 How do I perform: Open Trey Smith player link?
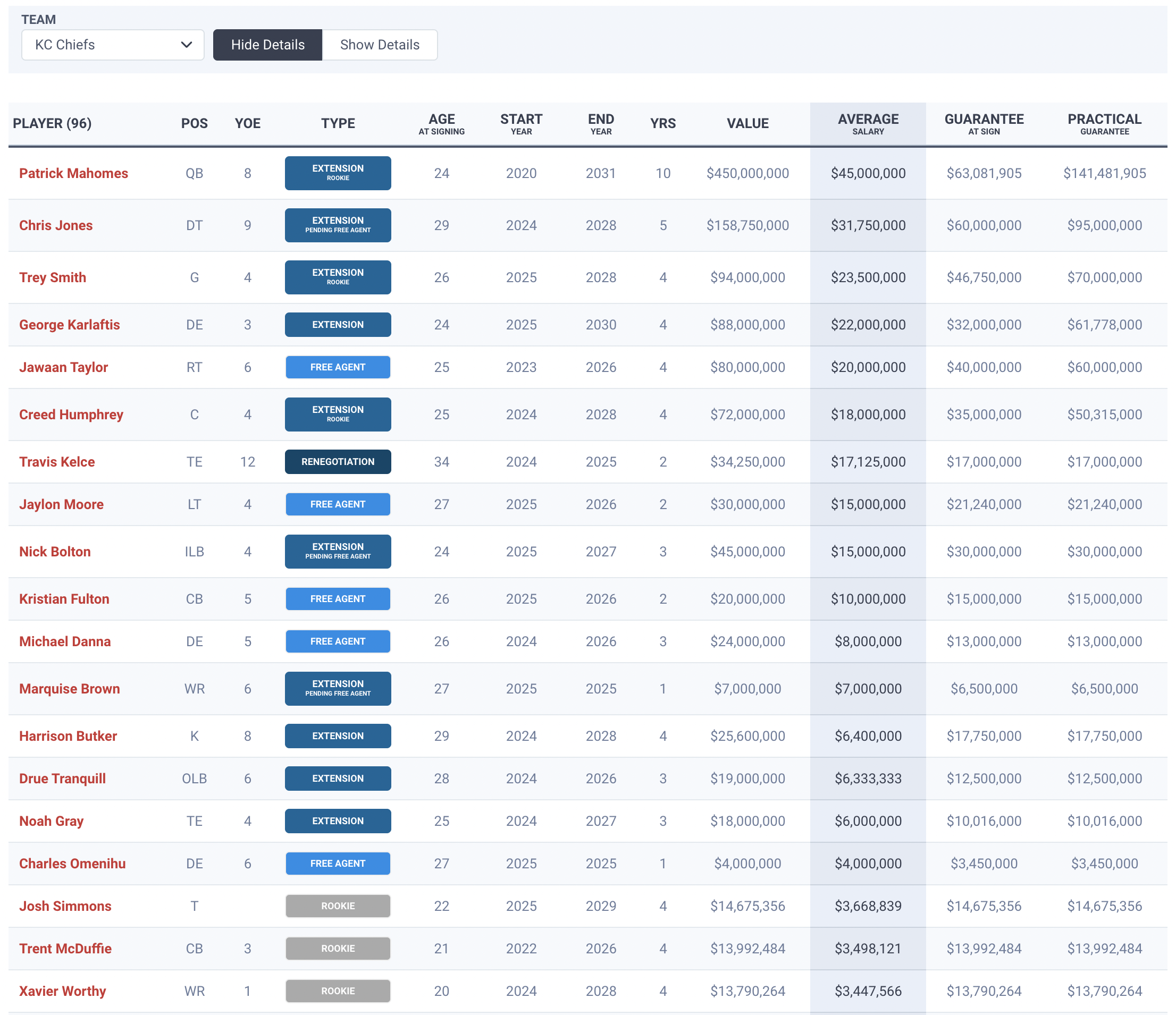53,277
